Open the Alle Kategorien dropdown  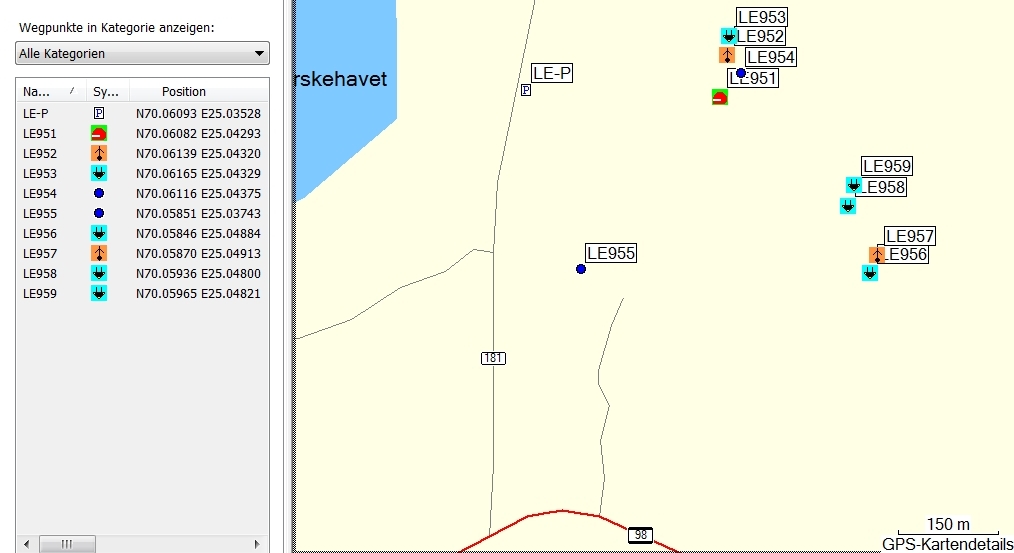click(x=143, y=53)
